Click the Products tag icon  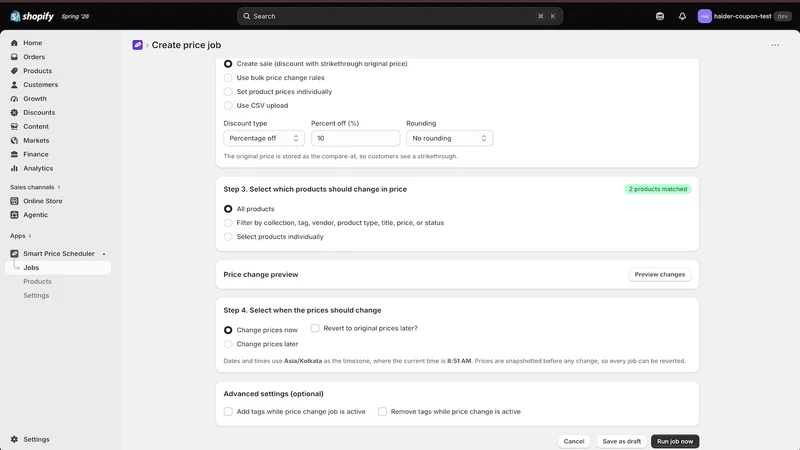point(14,71)
